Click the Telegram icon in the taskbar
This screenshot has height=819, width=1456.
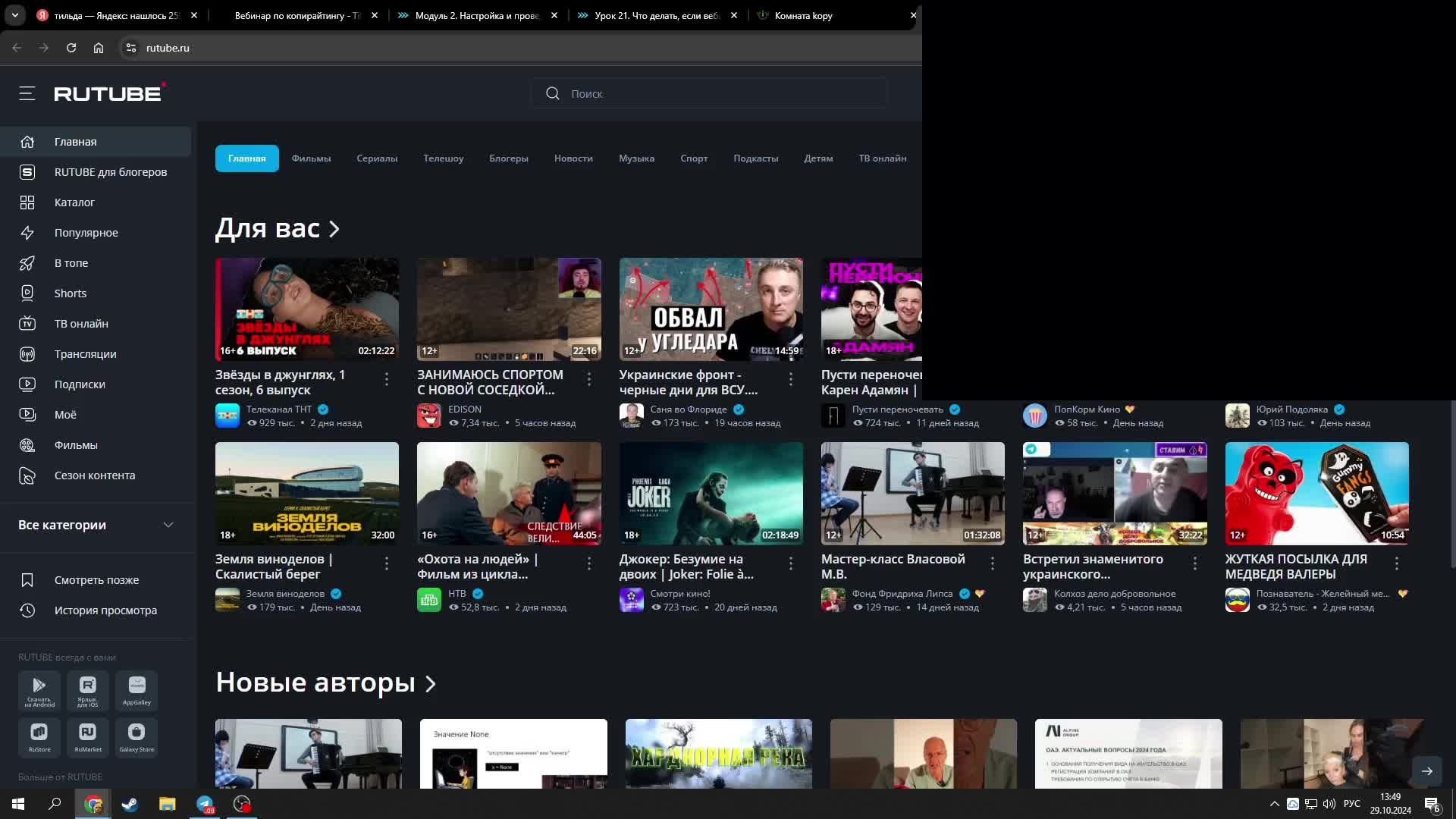205,804
